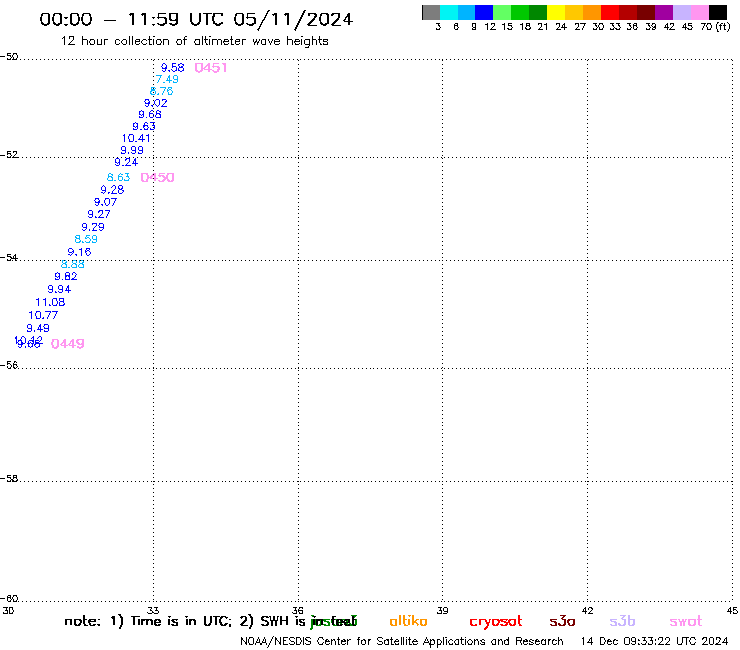Click the cryosat satellite legend label

(496, 622)
